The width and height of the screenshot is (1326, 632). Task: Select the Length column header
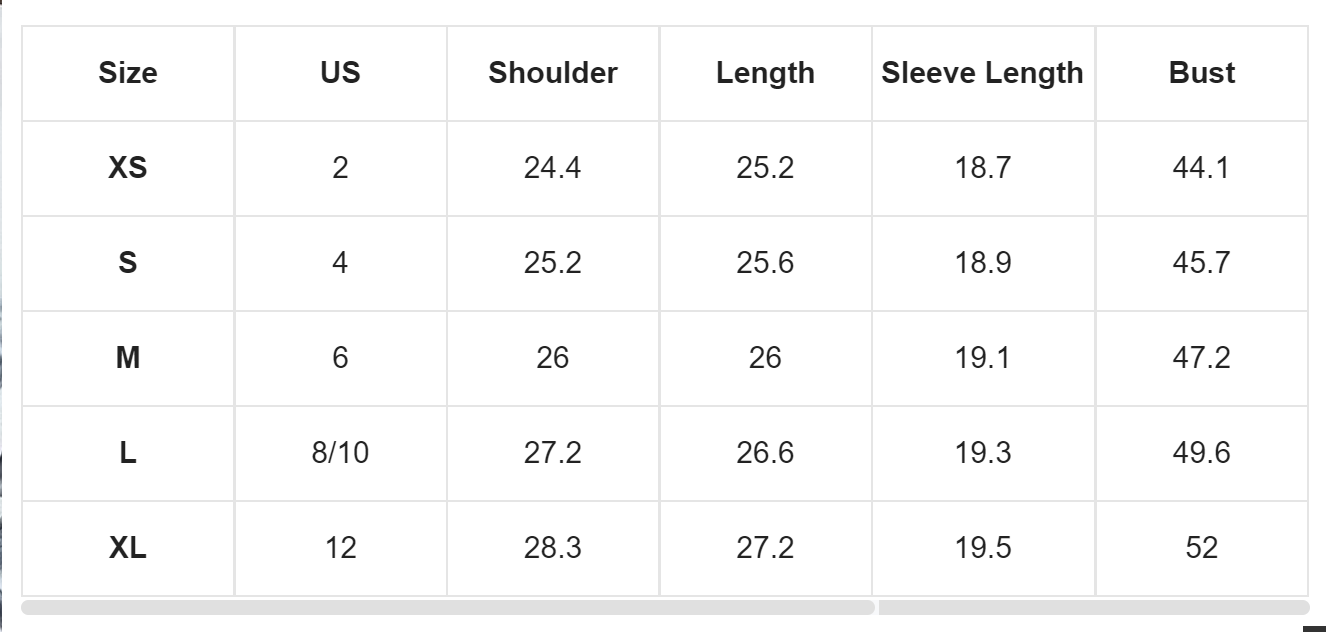(765, 73)
